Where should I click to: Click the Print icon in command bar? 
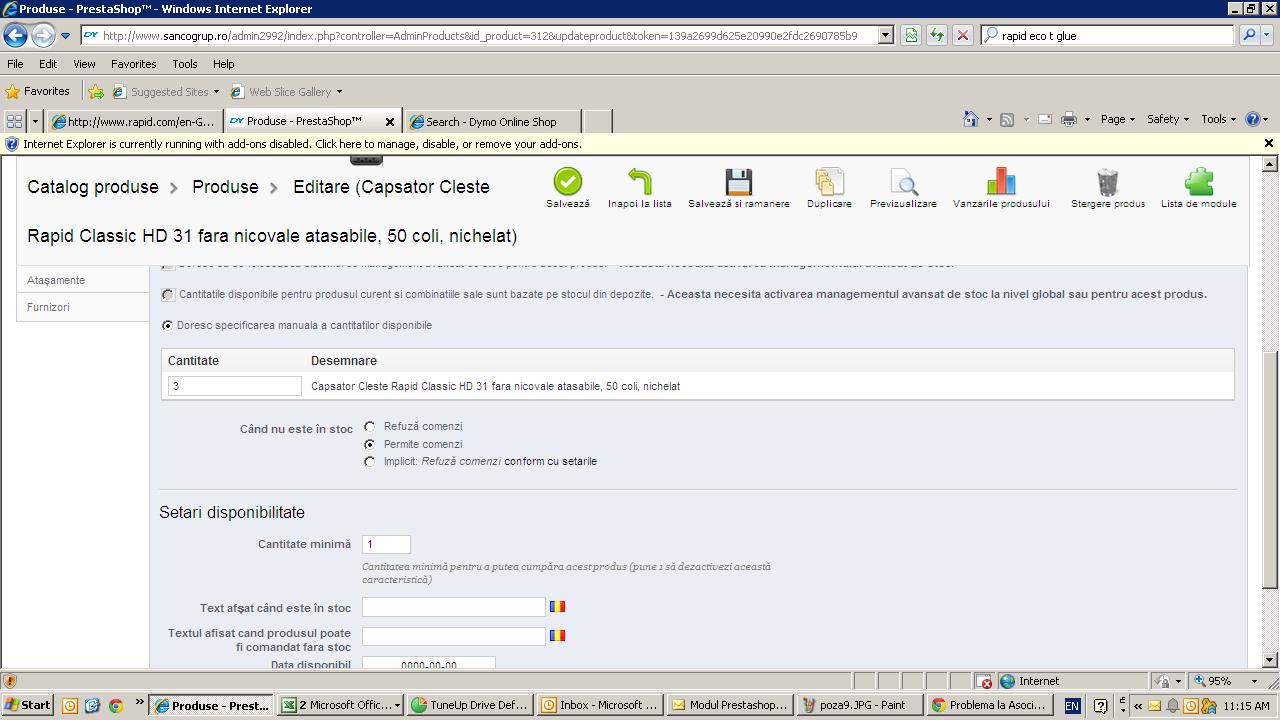pyautogui.click(x=1068, y=119)
